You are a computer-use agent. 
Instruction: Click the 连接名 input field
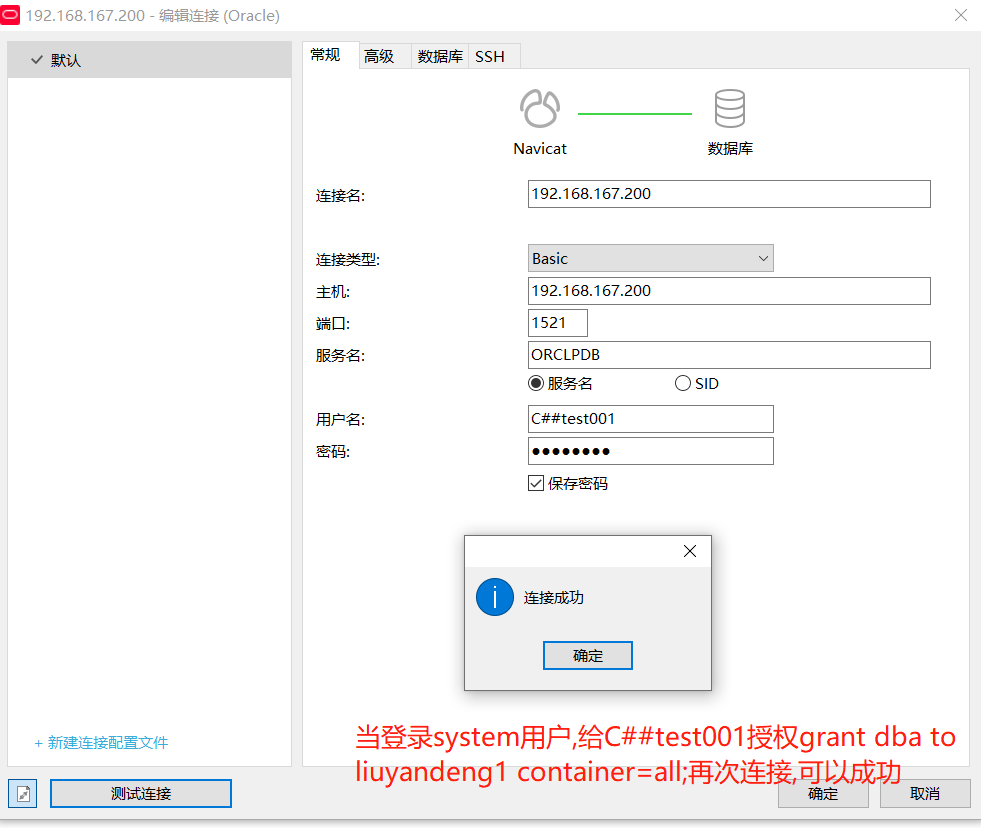(x=729, y=194)
